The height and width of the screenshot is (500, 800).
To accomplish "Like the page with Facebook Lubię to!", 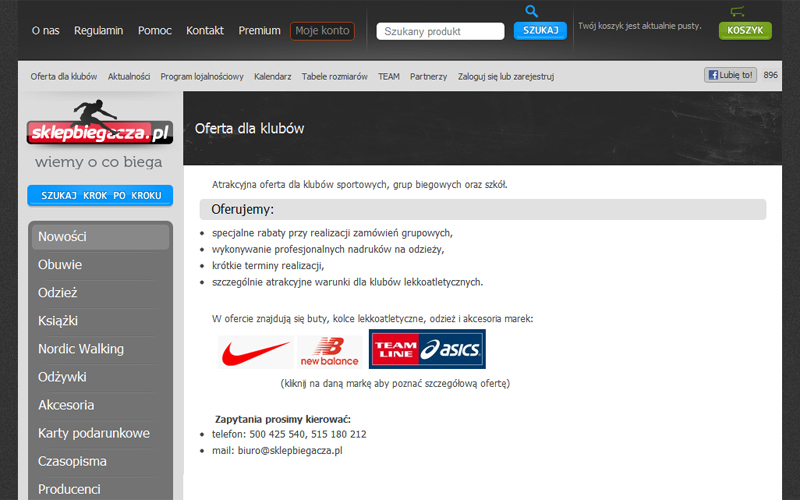I will [731, 75].
